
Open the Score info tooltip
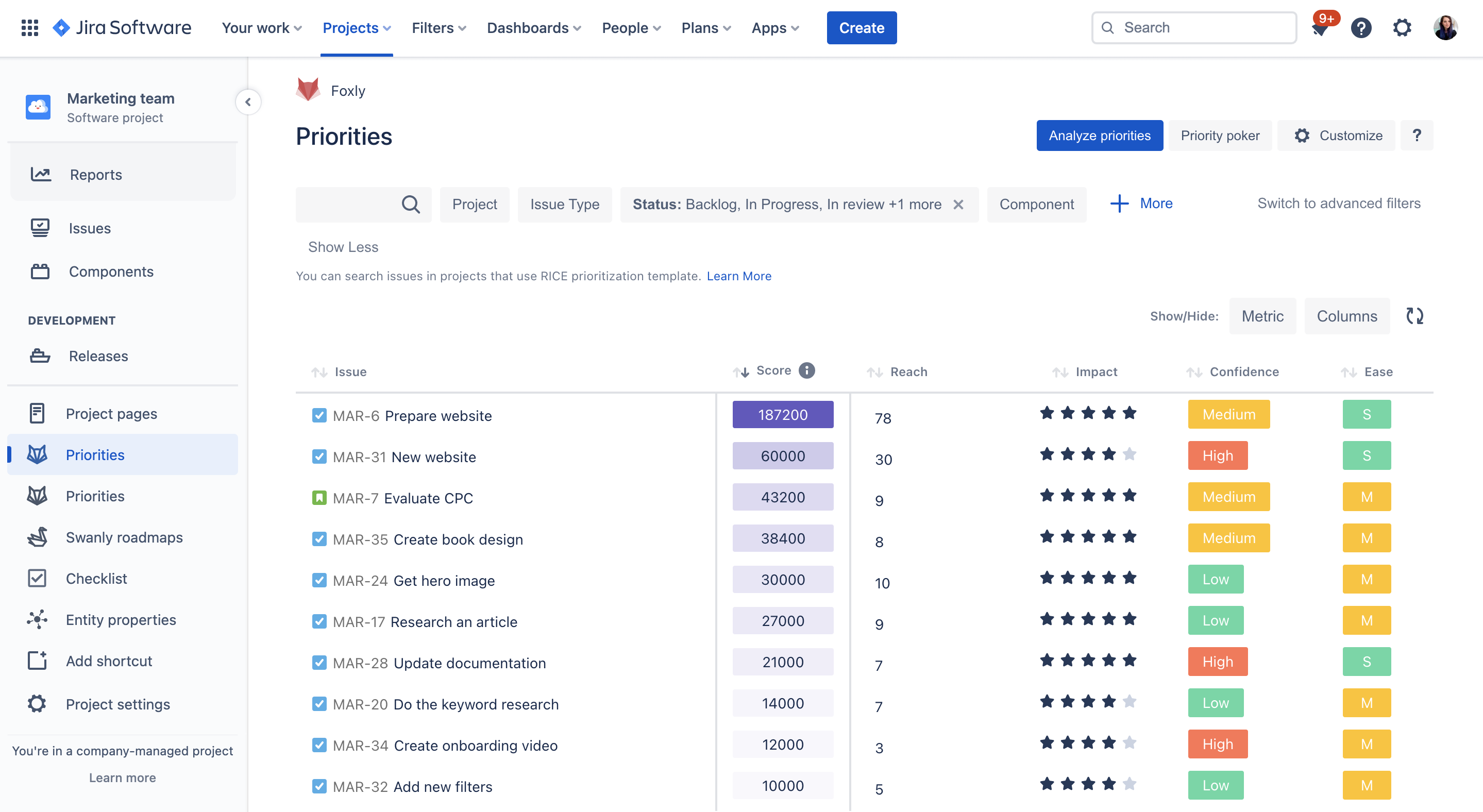pos(806,370)
